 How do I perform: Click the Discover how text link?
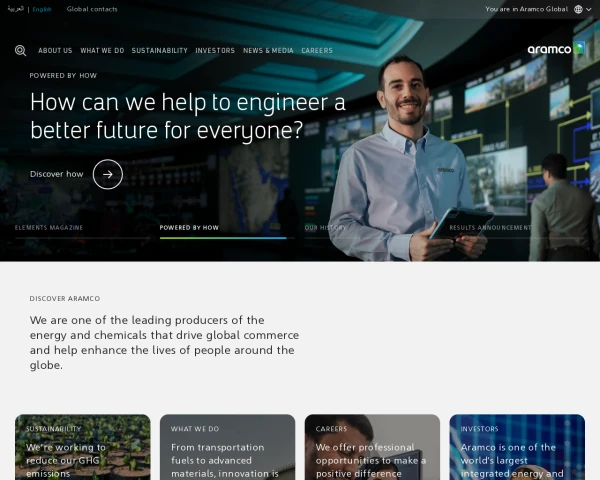click(x=57, y=174)
